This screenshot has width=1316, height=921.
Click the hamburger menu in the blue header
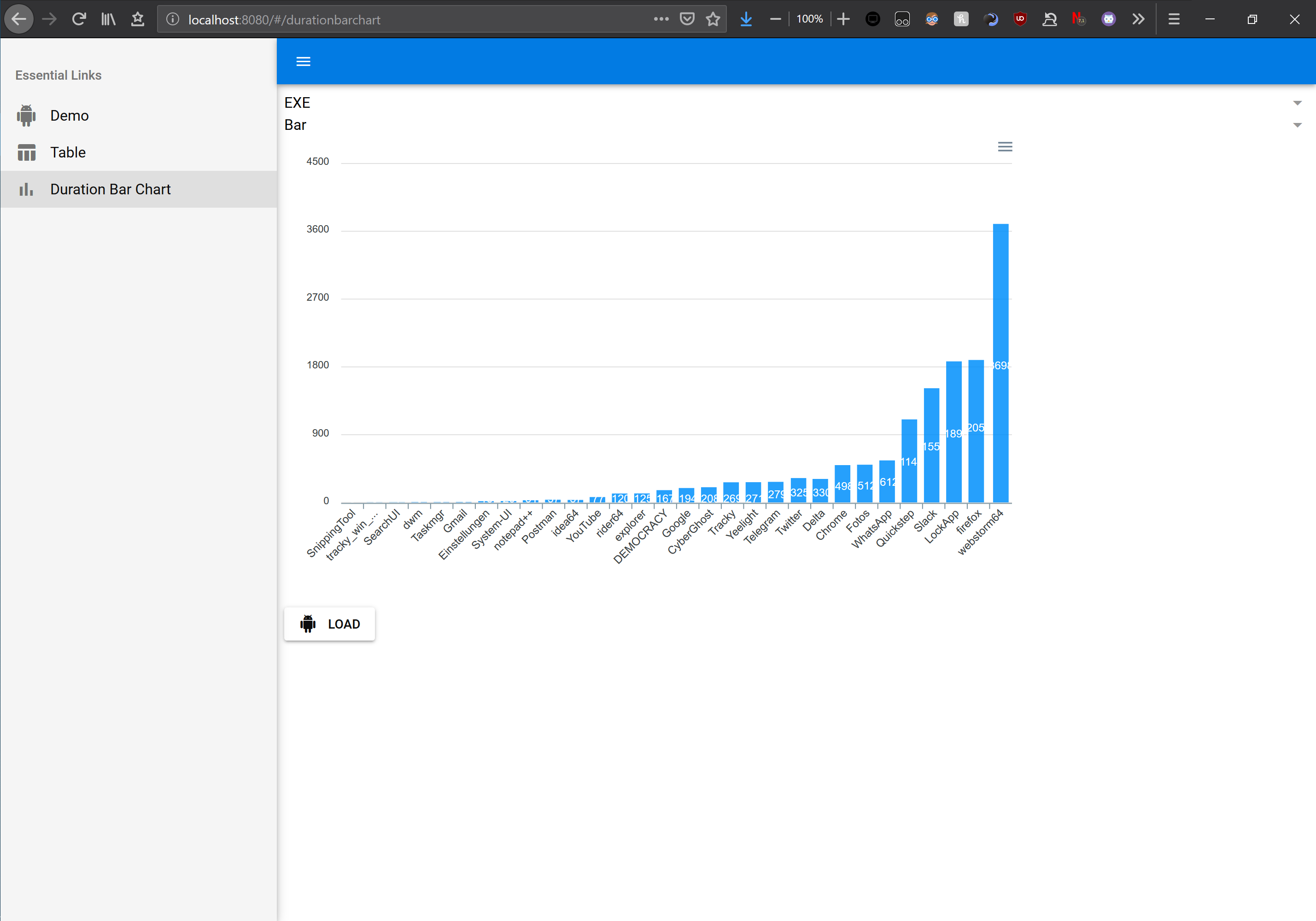pyautogui.click(x=303, y=61)
